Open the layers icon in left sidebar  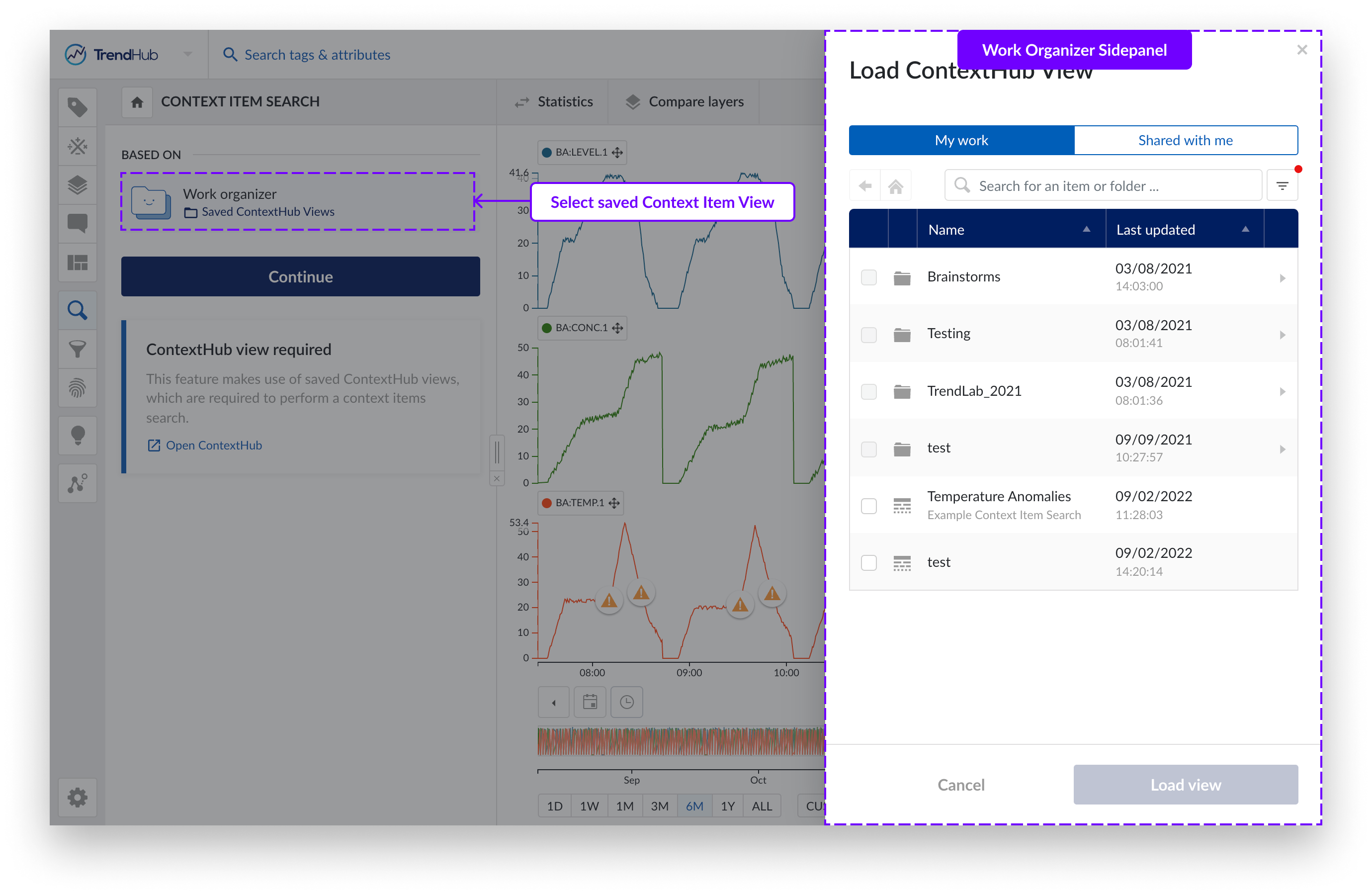point(77,185)
